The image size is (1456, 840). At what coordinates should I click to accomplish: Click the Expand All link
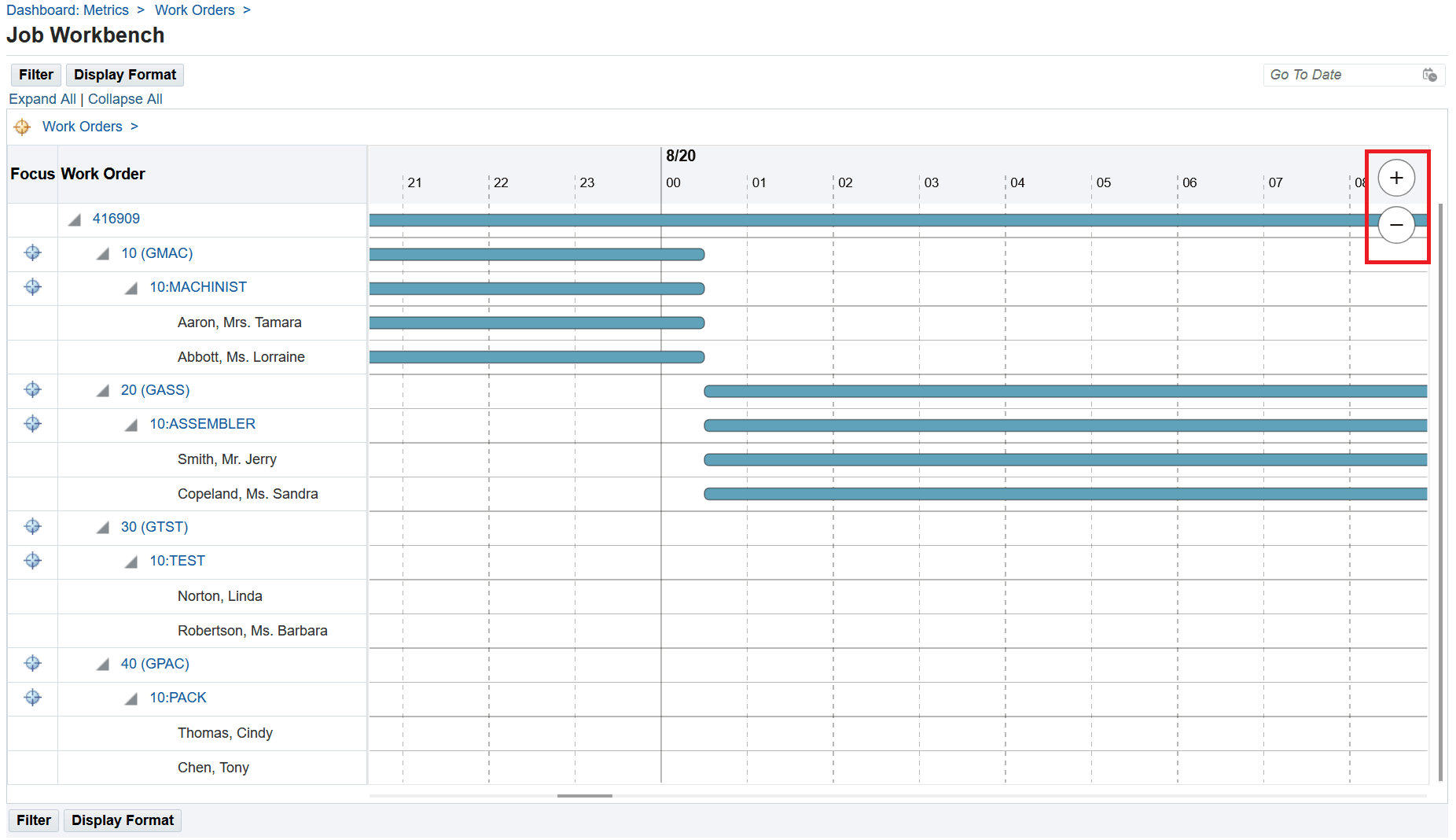42,99
